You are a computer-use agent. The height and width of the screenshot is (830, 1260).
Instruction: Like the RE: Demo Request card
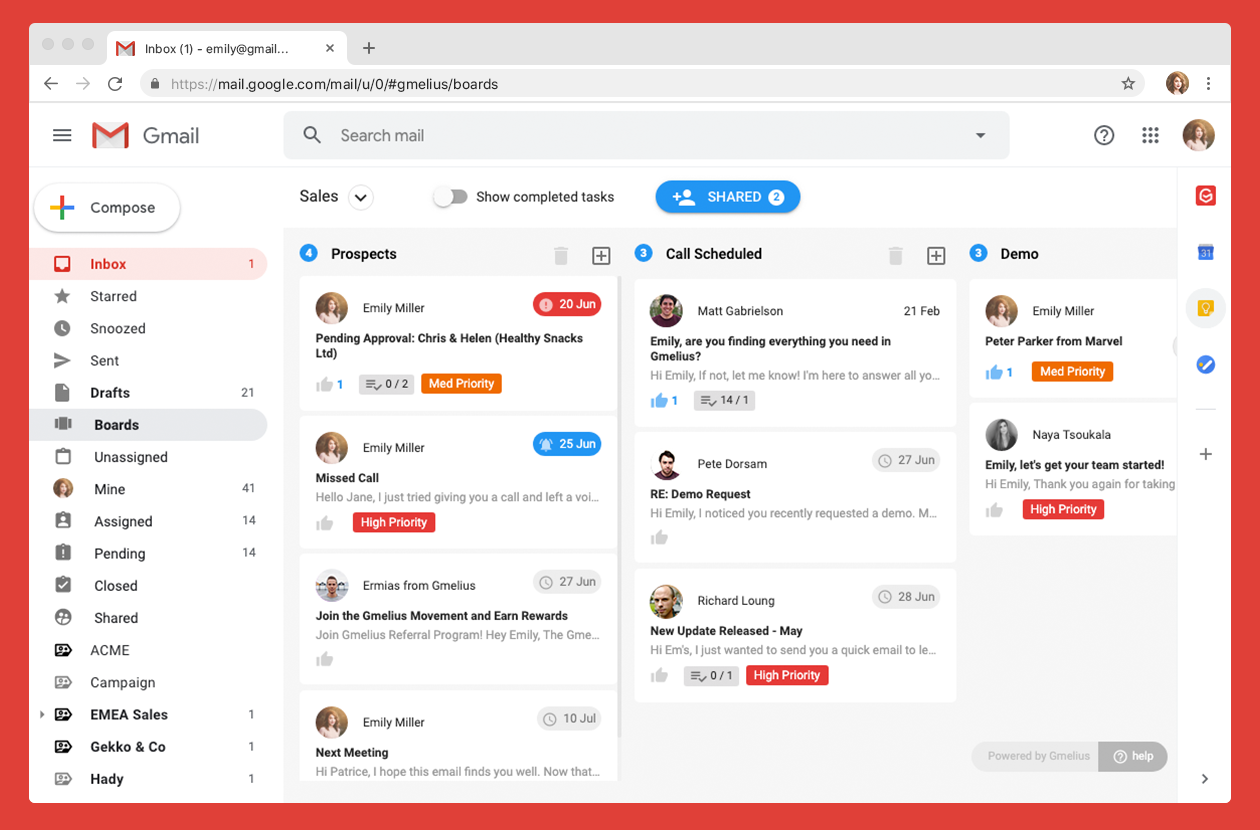659,538
